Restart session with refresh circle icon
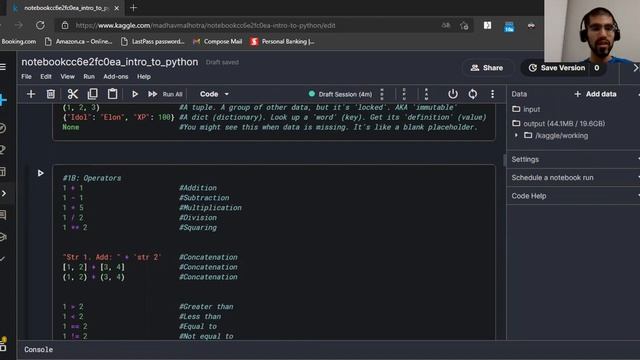The image size is (640, 360). [x=472, y=94]
